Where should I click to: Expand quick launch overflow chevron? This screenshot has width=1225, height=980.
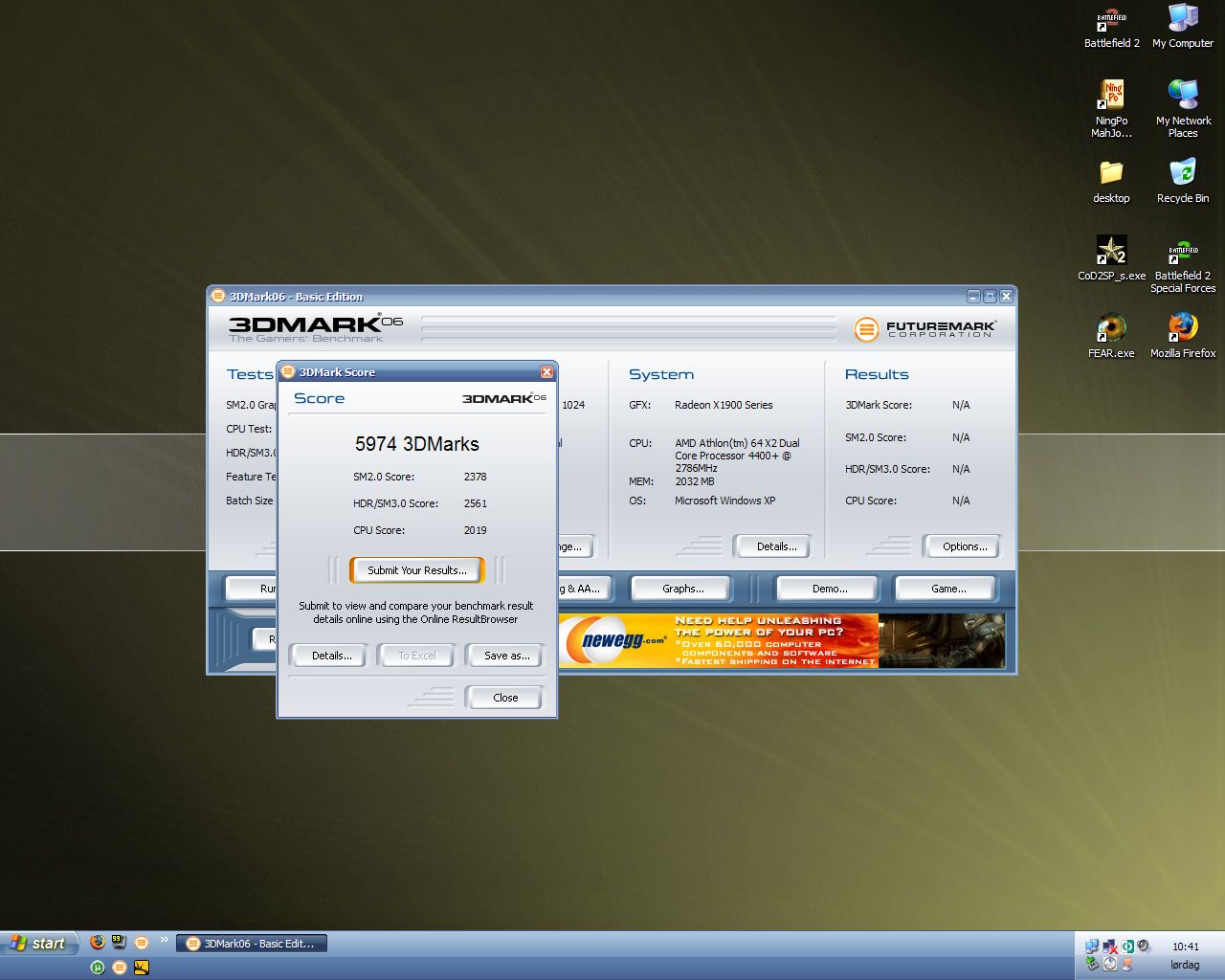[x=164, y=940]
